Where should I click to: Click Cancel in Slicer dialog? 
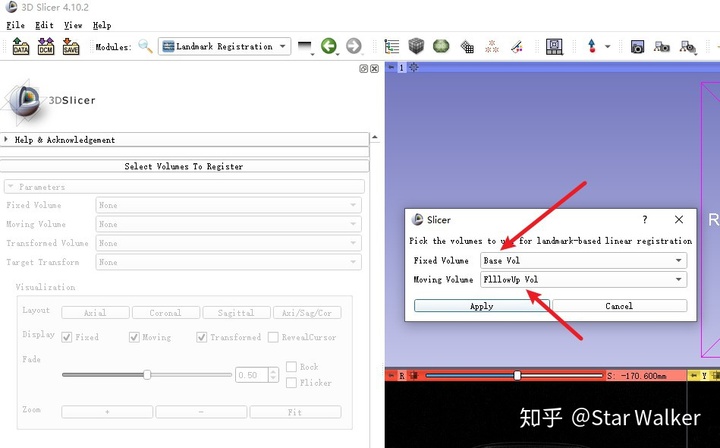coord(619,306)
